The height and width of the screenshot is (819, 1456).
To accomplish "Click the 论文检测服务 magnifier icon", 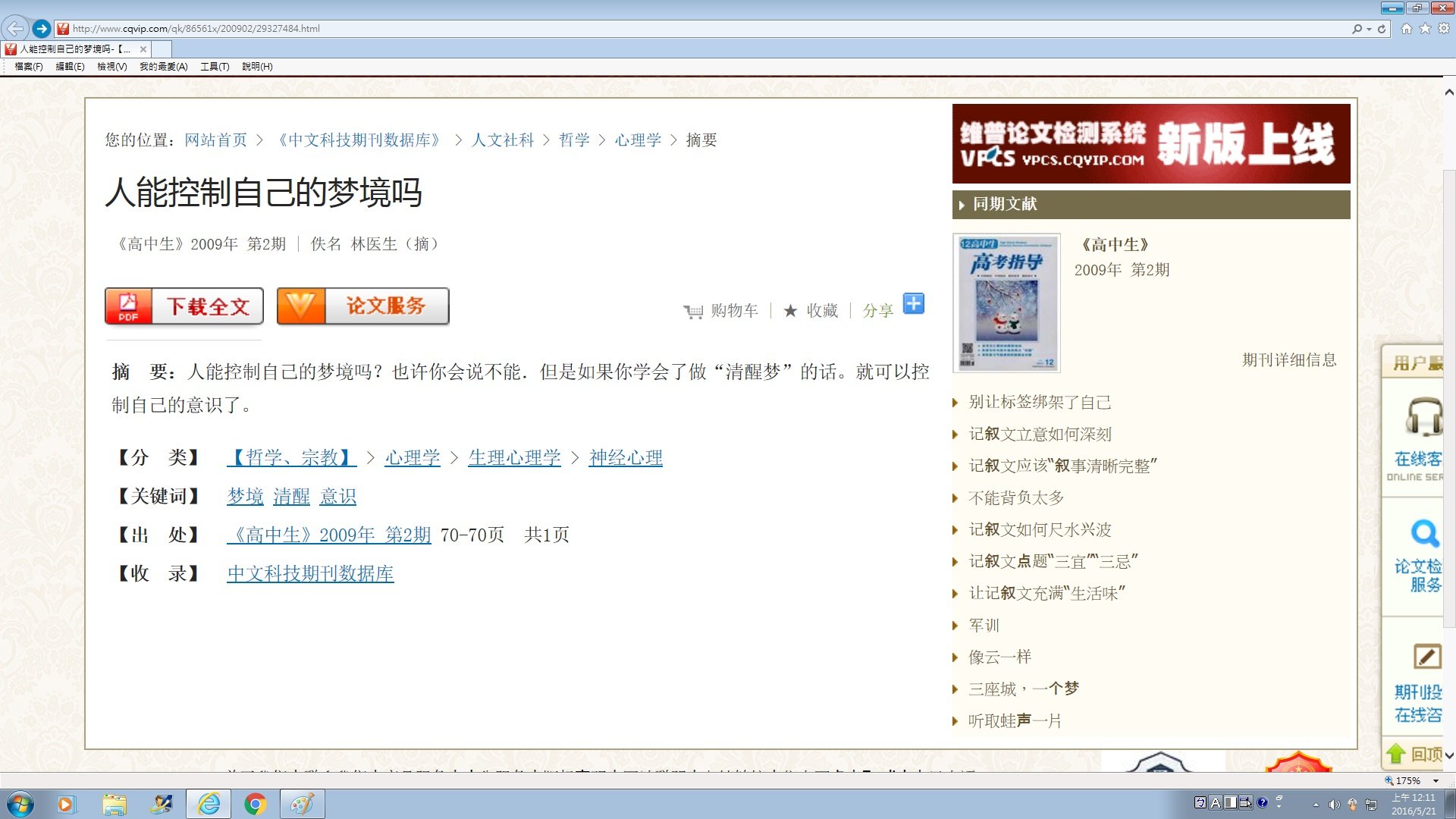I will (1425, 534).
